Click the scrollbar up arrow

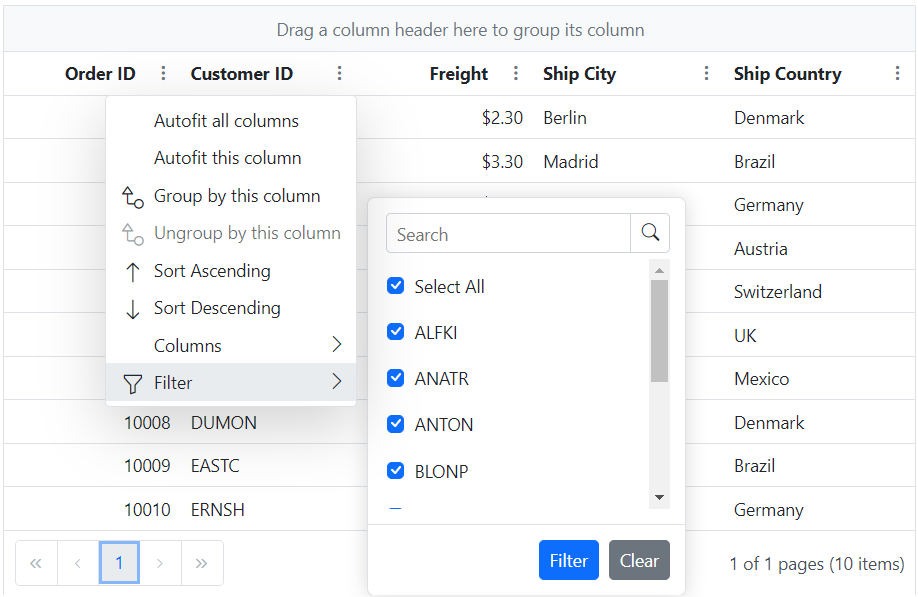click(659, 270)
